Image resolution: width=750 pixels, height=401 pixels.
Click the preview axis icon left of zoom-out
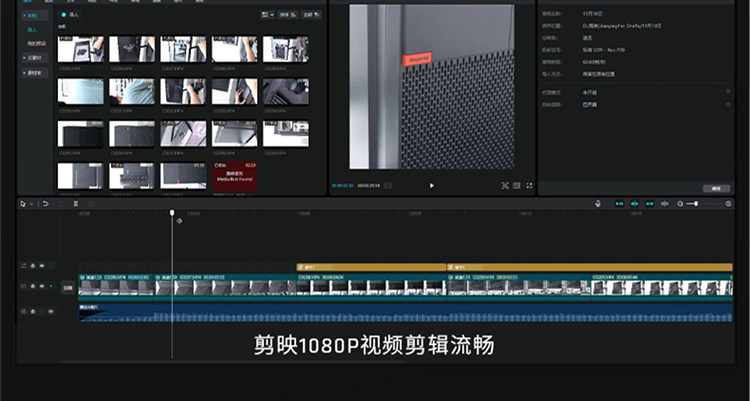tap(665, 204)
